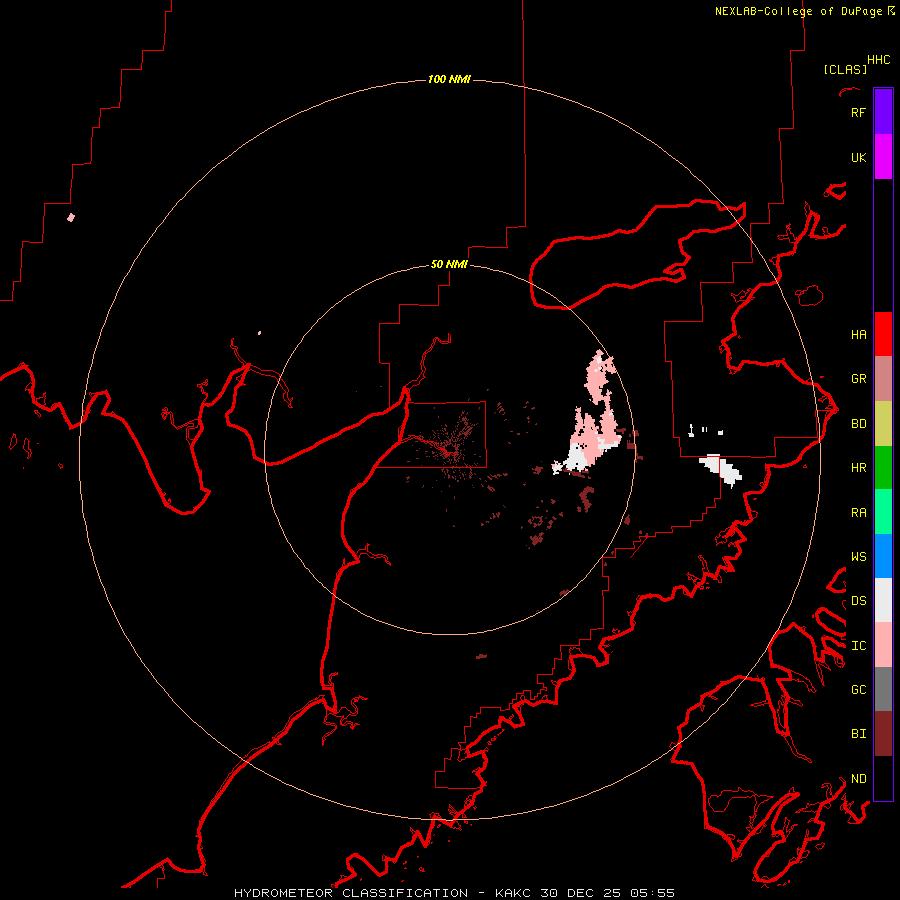Click the yellow BD legend color swatch
The width and height of the screenshot is (900, 900).
coord(883,424)
